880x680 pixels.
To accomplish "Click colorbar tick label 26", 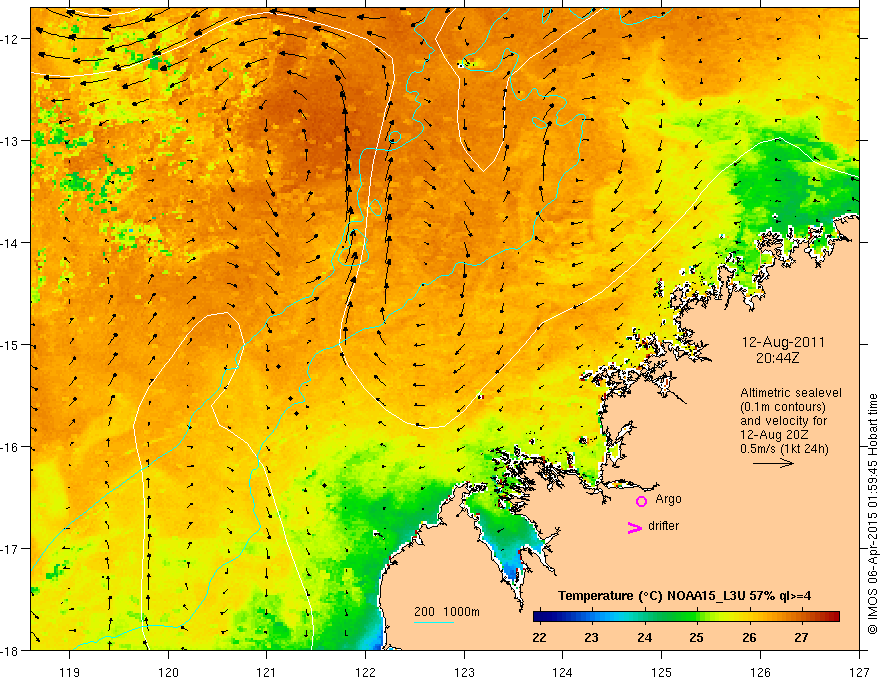I will click(749, 637).
